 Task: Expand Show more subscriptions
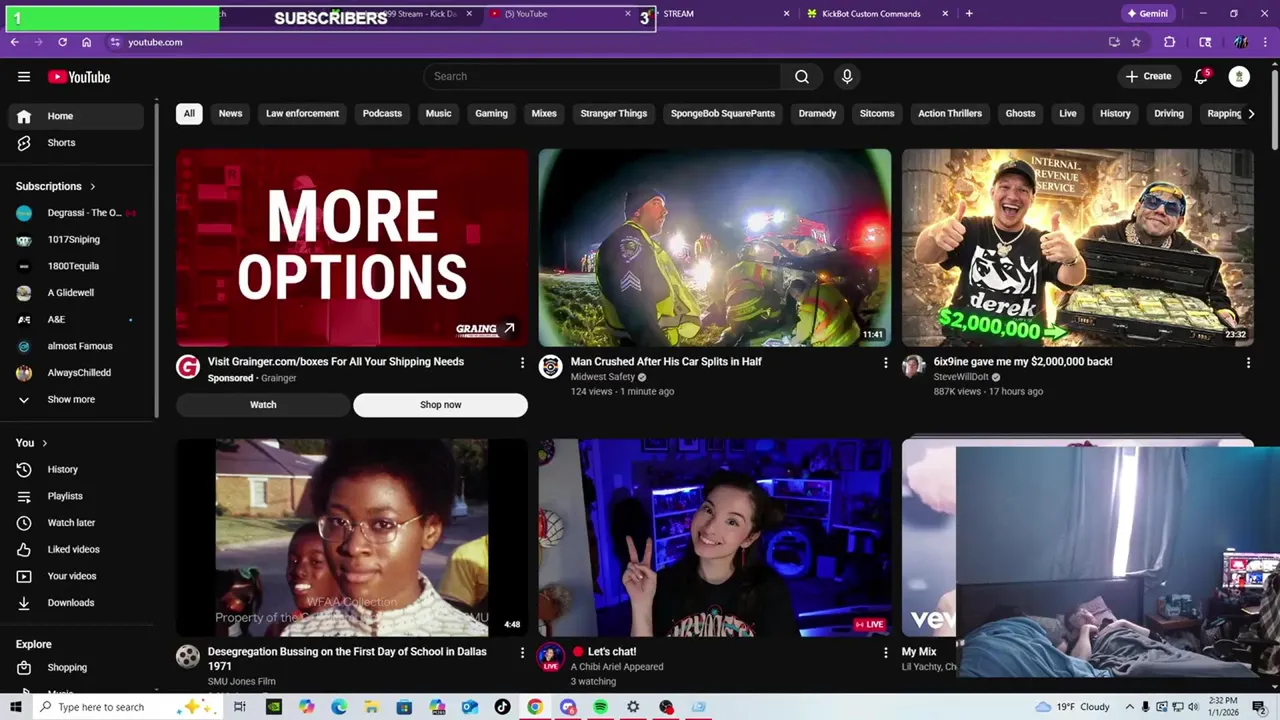point(76,399)
